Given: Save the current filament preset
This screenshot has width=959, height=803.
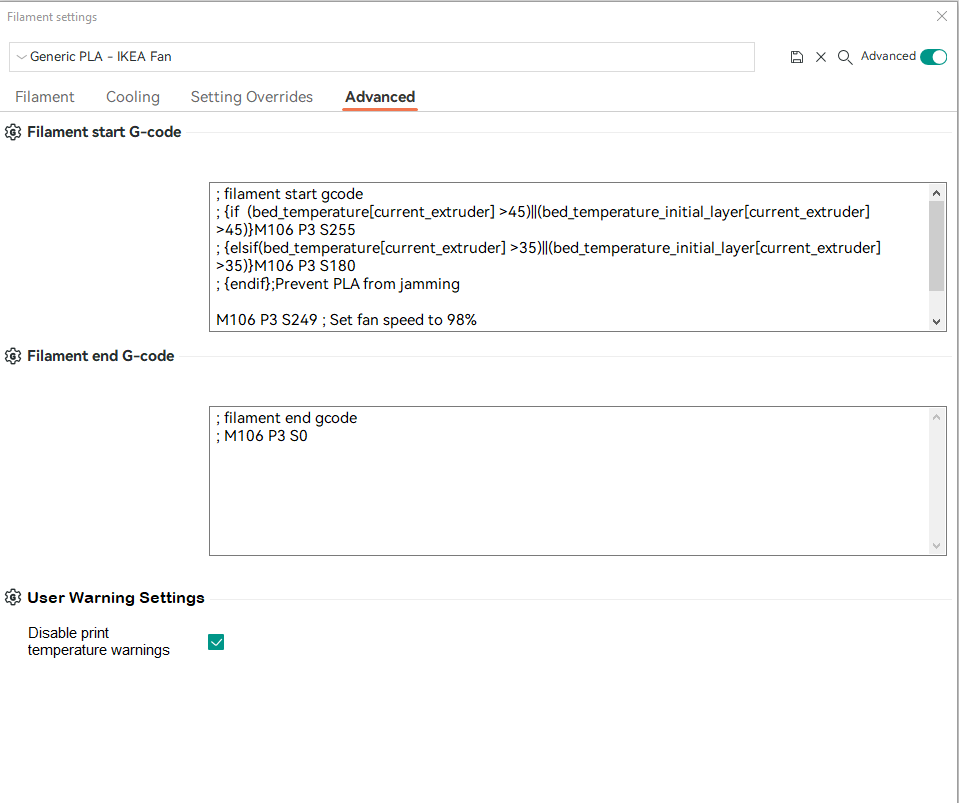Looking at the screenshot, I should pyautogui.click(x=797, y=57).
